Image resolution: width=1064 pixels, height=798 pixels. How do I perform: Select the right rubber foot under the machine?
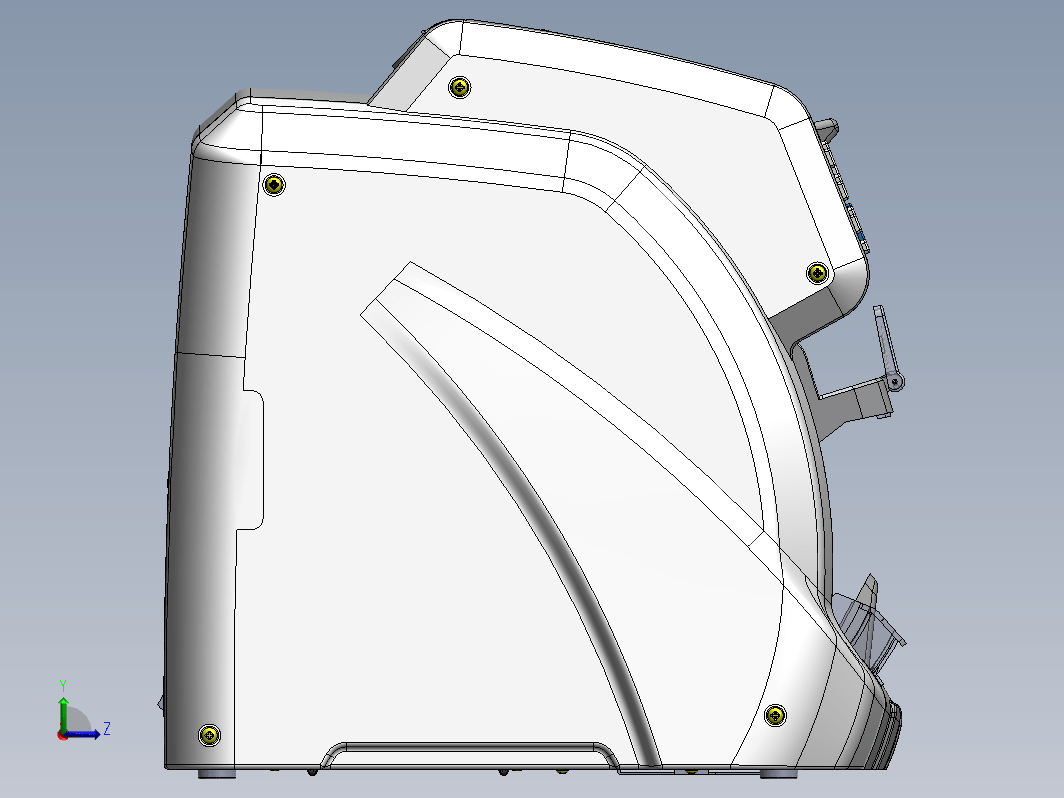[778, 773]
